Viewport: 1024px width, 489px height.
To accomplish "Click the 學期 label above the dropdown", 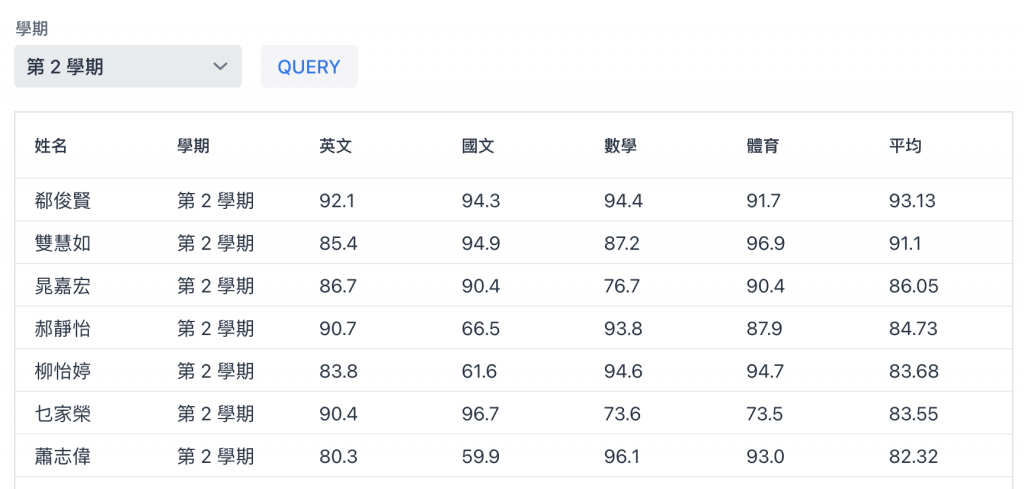I will click(31, 29).
